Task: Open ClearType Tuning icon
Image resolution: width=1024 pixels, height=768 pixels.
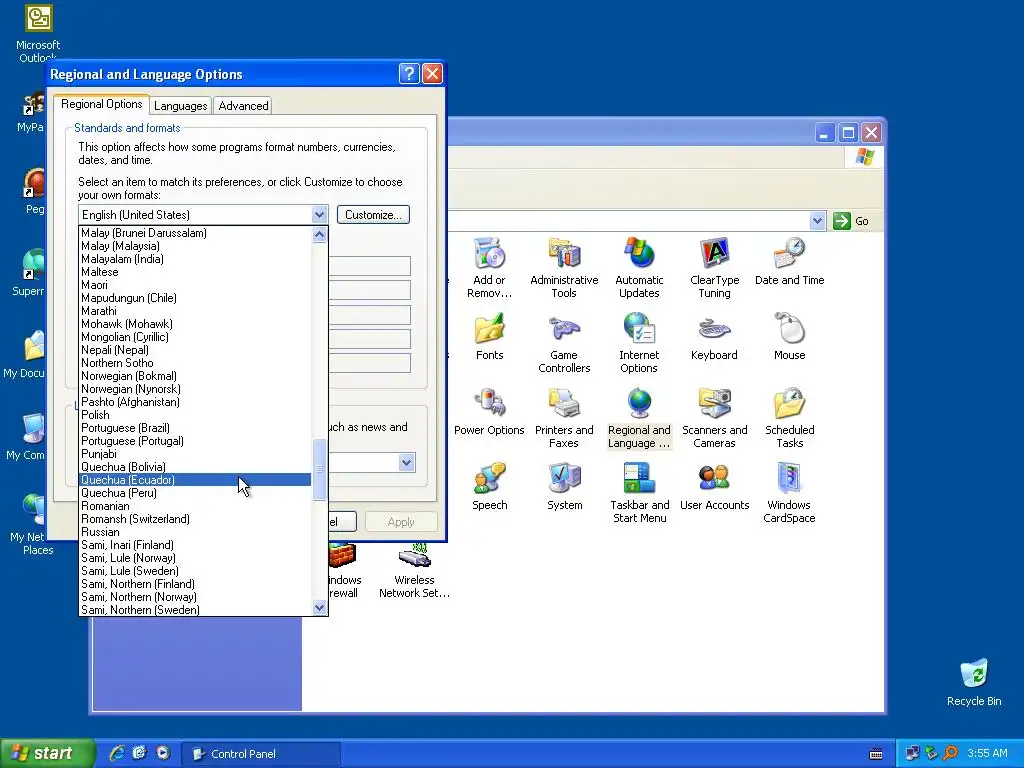Action: click(x=714, y=253)
